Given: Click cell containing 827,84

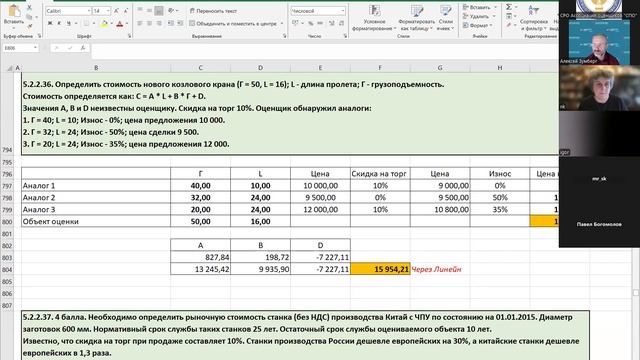Looking at the screenshot, I should (200, 258).
